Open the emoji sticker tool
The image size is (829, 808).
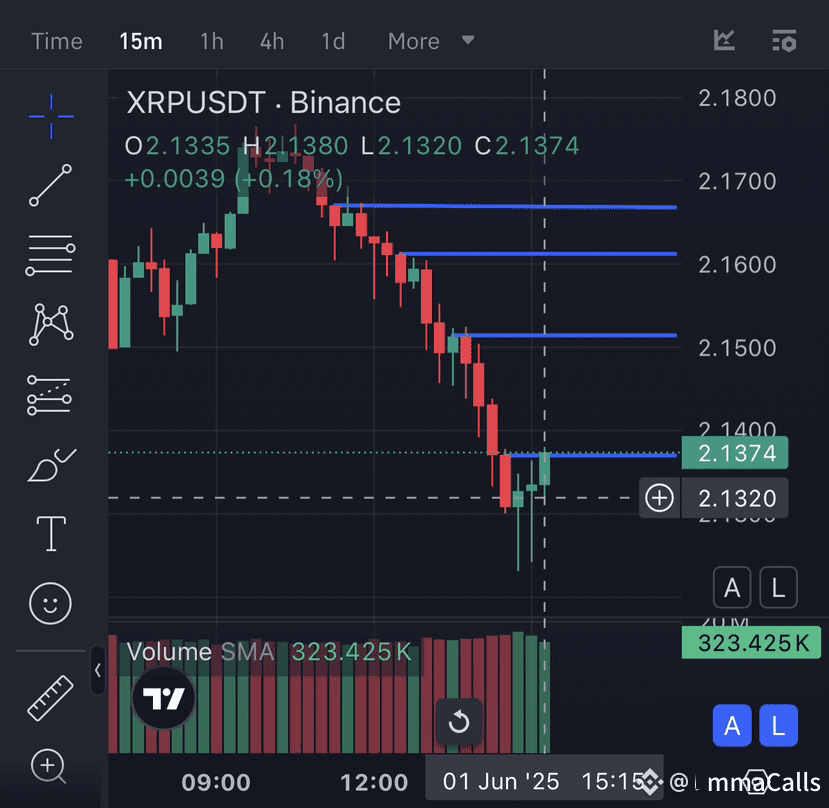coord(50,603)
